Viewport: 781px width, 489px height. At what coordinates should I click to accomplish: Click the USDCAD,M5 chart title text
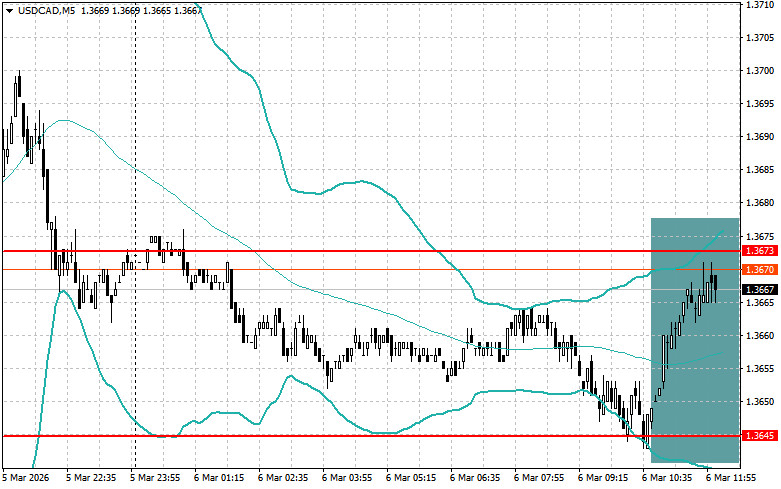coord(46,10)
